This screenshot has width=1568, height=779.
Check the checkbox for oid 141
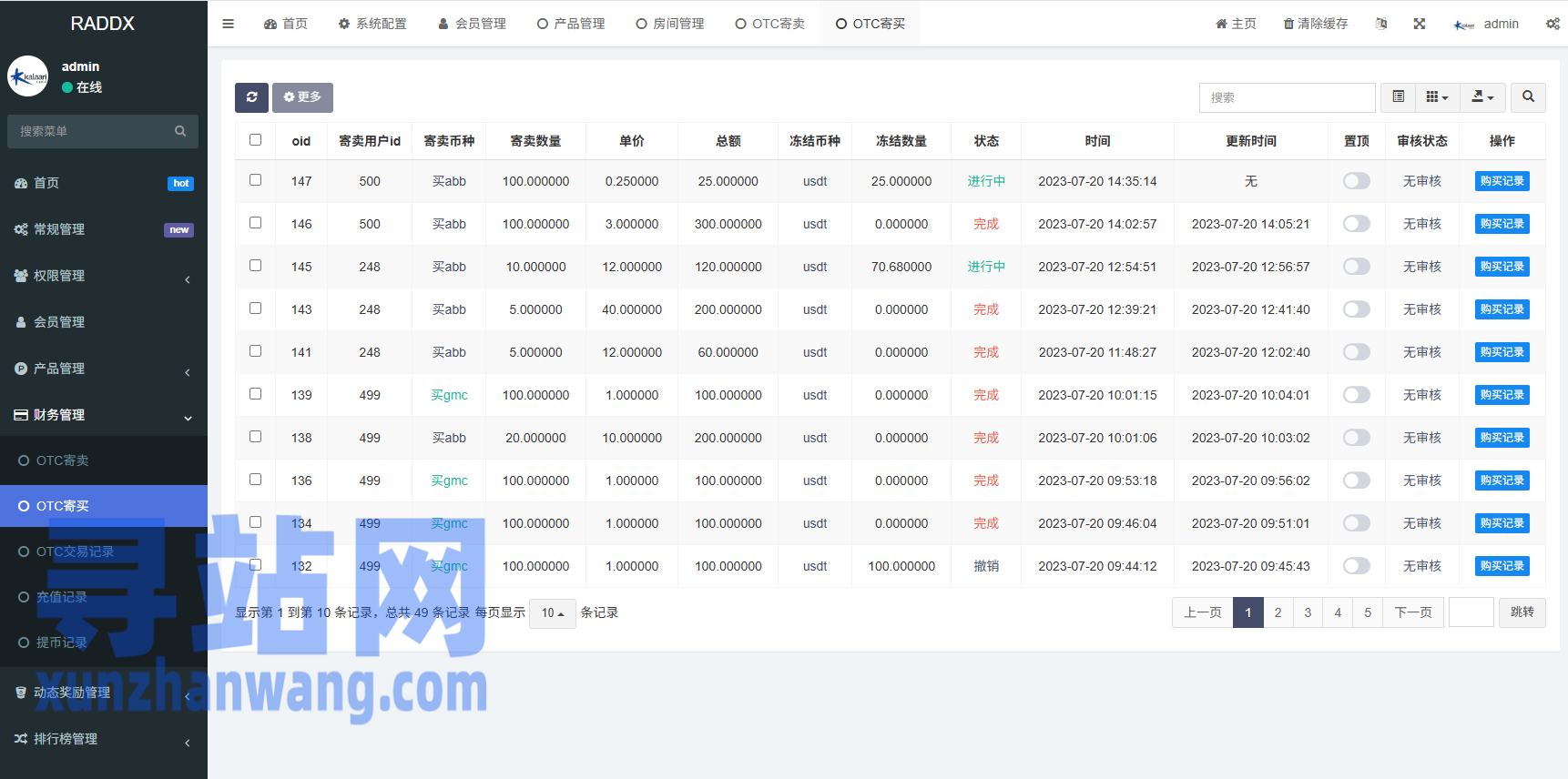click(255, 351)
